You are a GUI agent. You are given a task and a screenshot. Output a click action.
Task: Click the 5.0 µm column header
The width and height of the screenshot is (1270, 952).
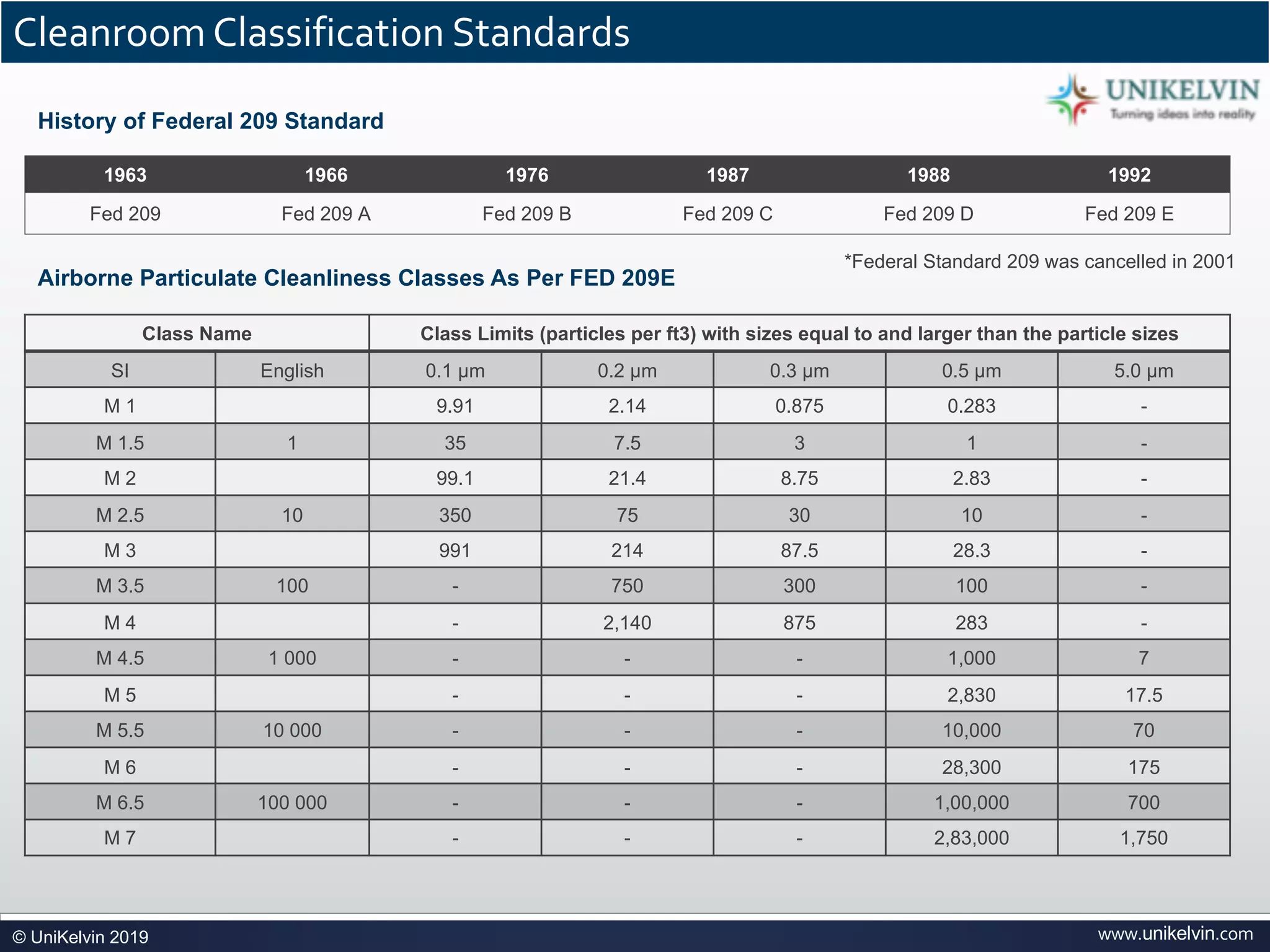[x=1143, y=371]
